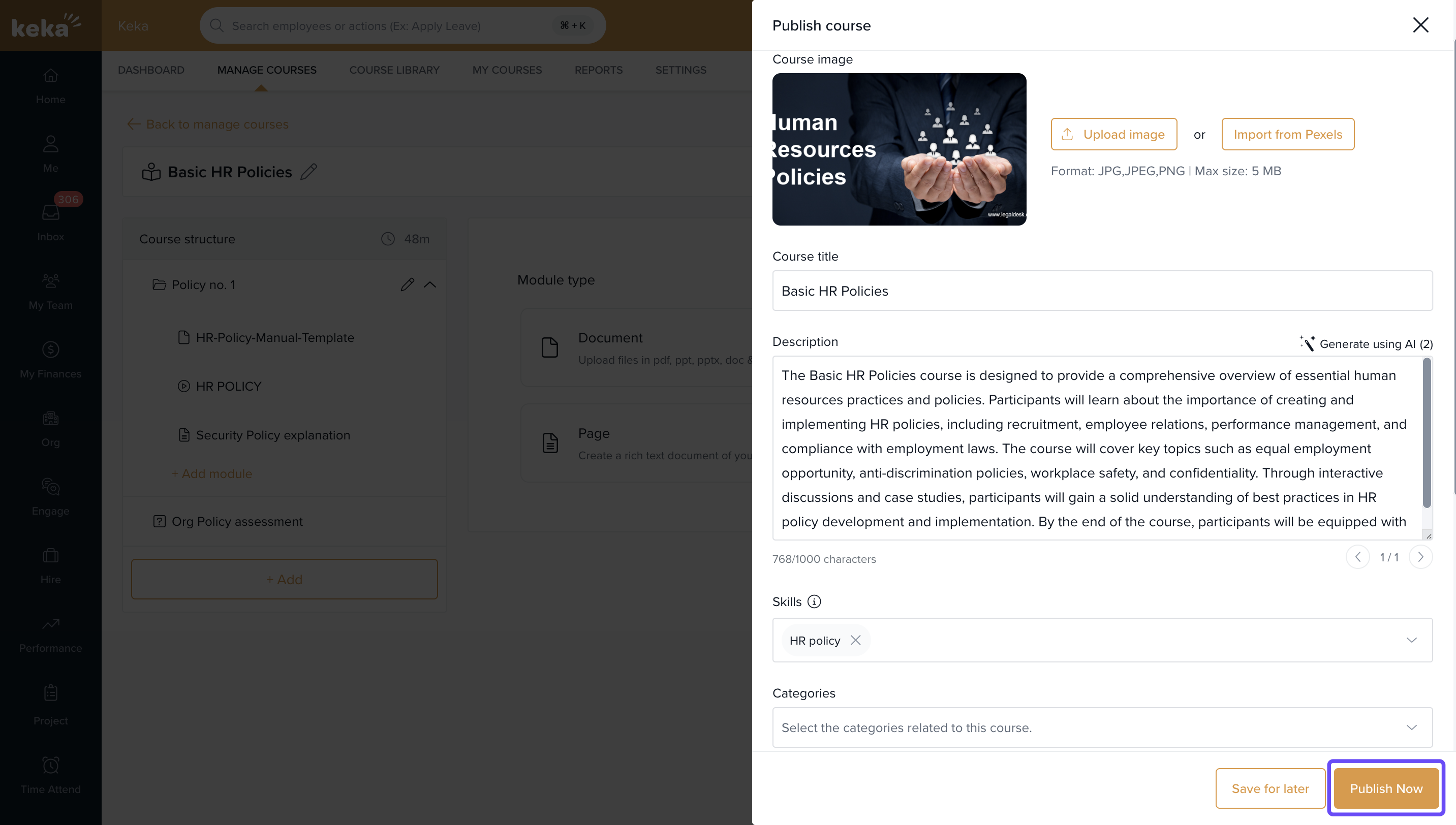
Task: Expand the Skills dropdown
Action: (1411, 640)
